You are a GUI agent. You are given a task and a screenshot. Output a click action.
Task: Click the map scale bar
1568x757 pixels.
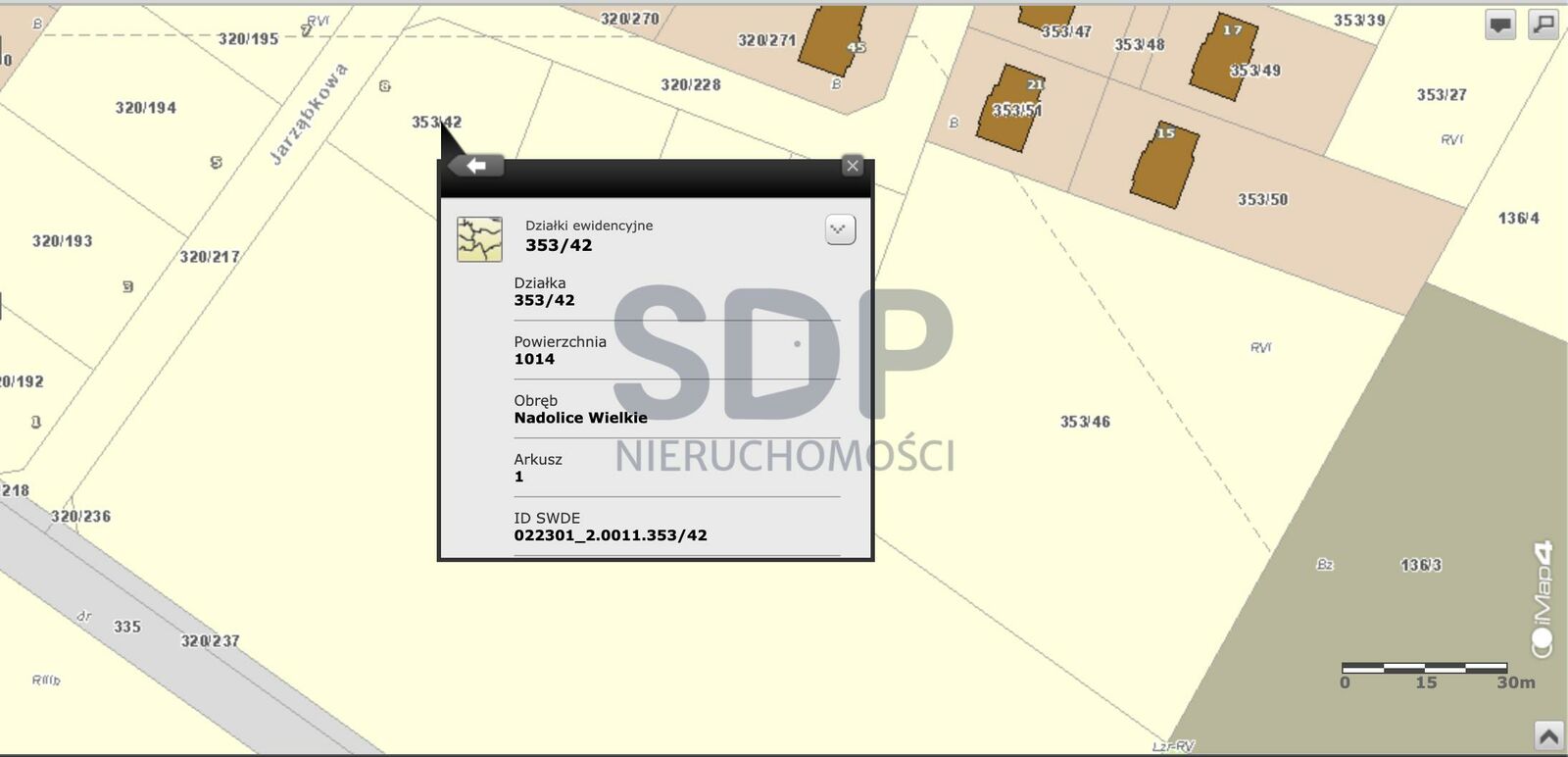(1424, 668)
